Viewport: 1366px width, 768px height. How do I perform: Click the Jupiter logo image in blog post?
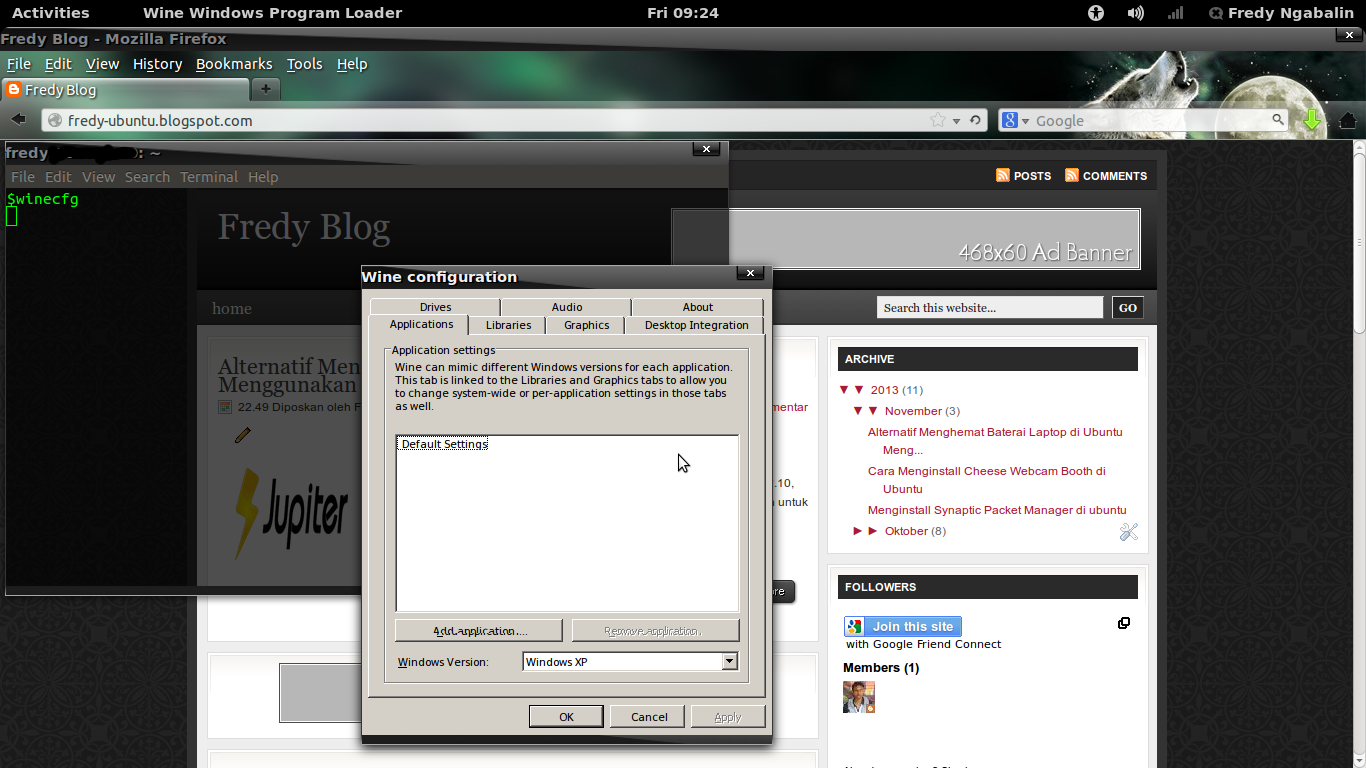(292, 512)
